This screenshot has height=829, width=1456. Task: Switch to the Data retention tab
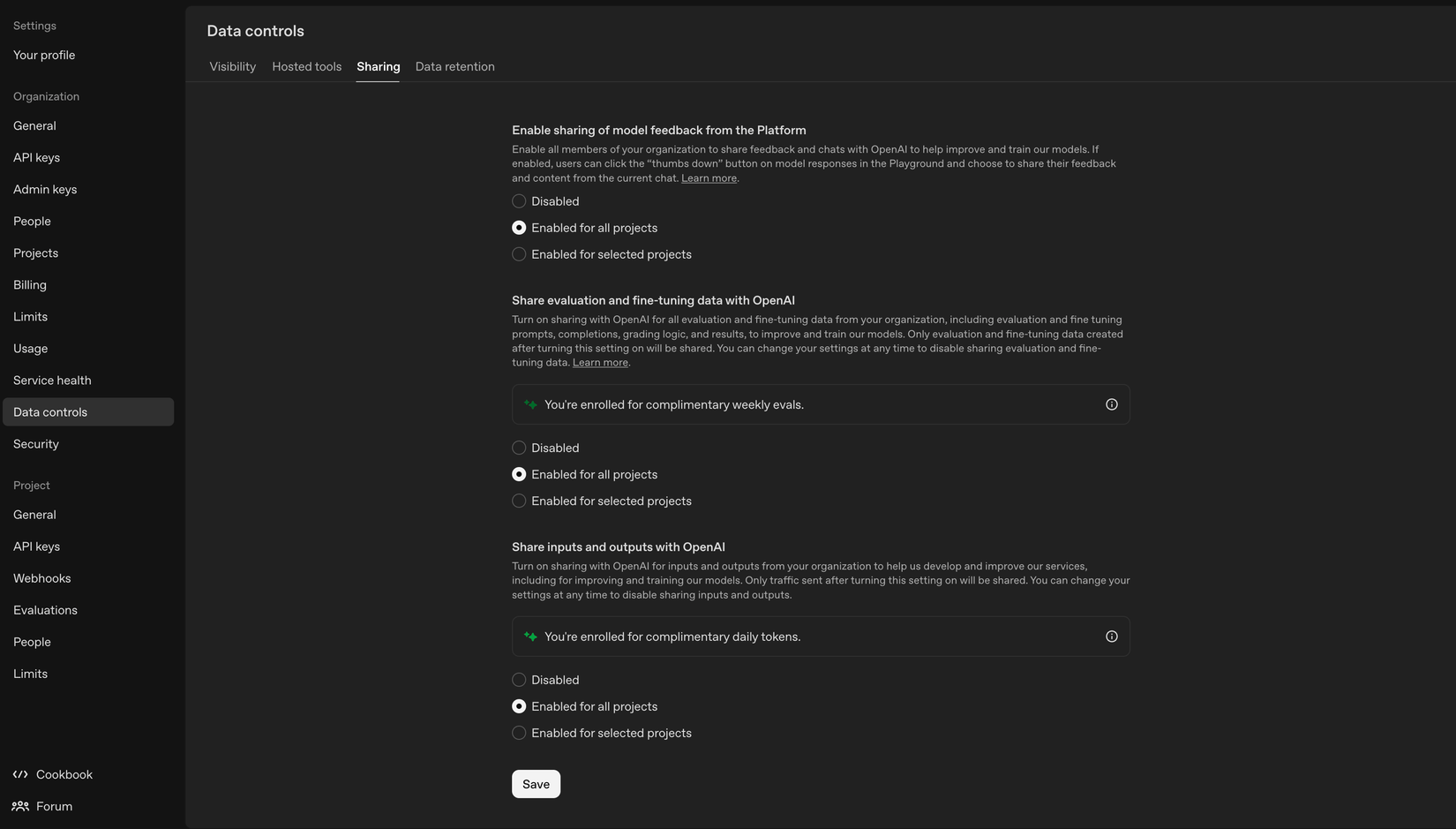click(454, 66)
